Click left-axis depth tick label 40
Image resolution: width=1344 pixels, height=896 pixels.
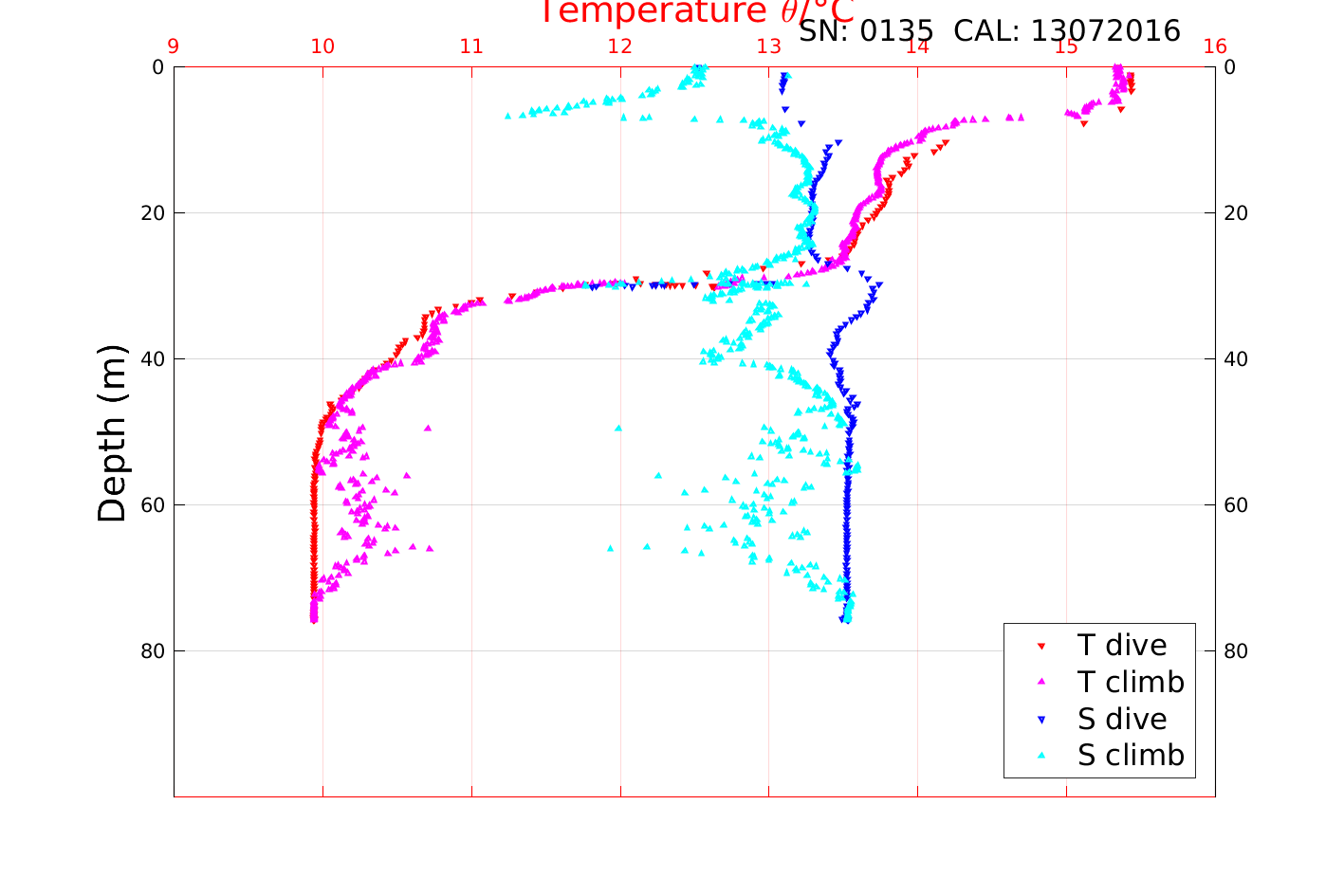point(152,359)
